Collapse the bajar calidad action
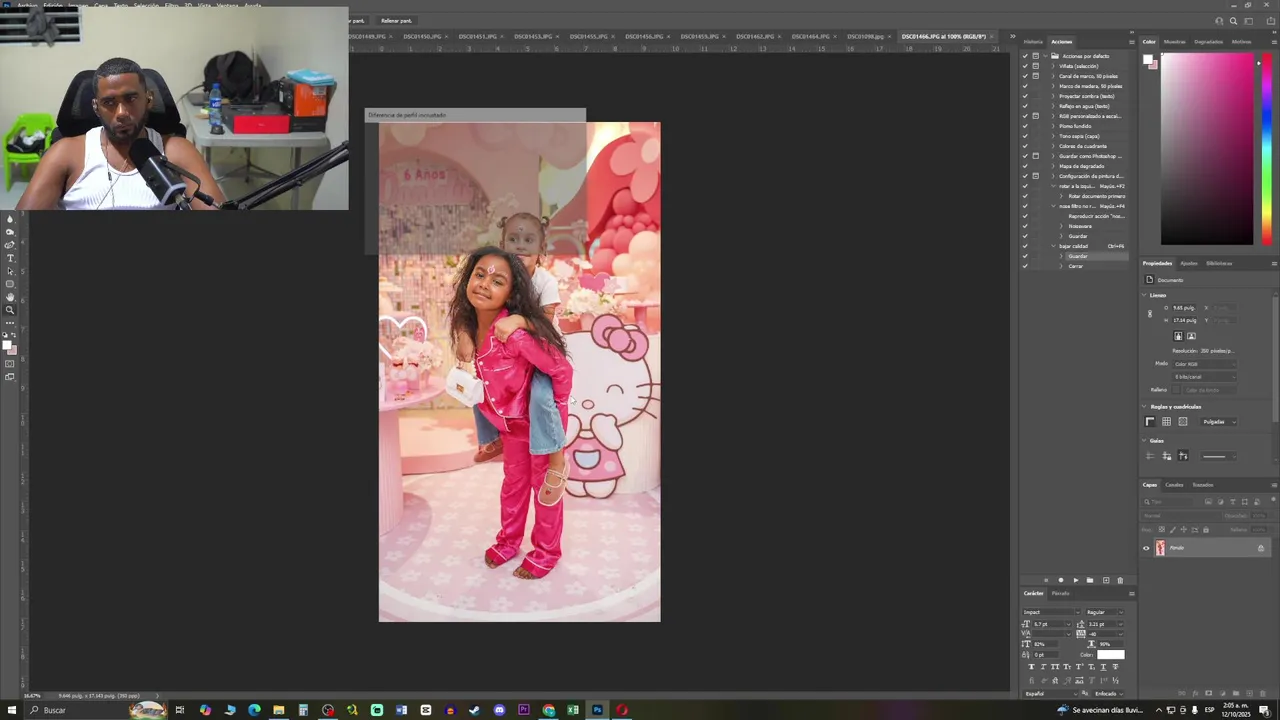 [1053, 246]
